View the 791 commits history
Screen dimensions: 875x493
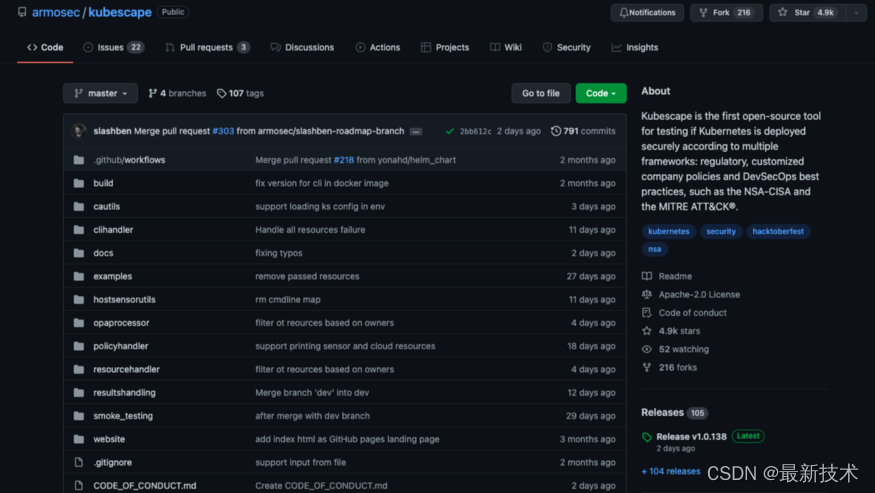tap(583, 131)
